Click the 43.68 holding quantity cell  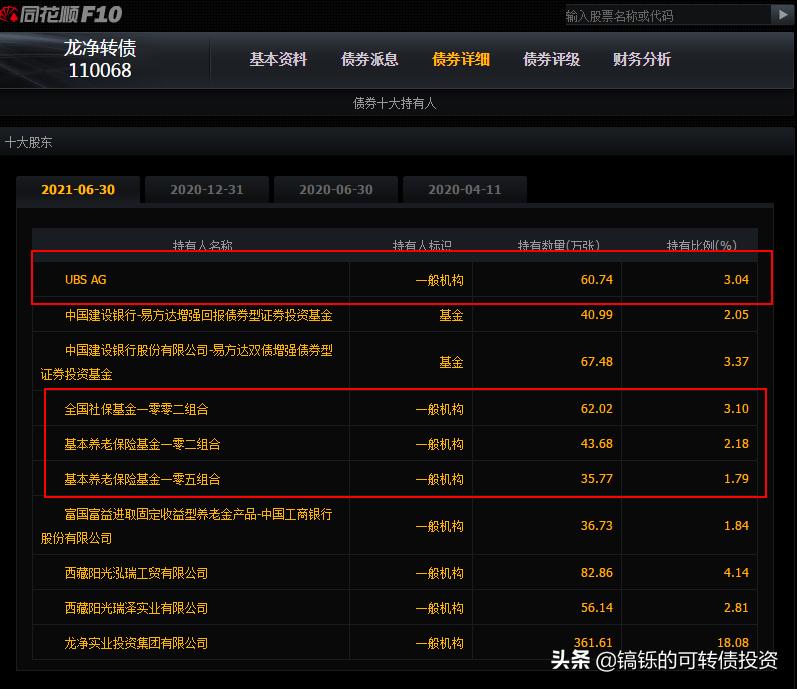(597, 444)
